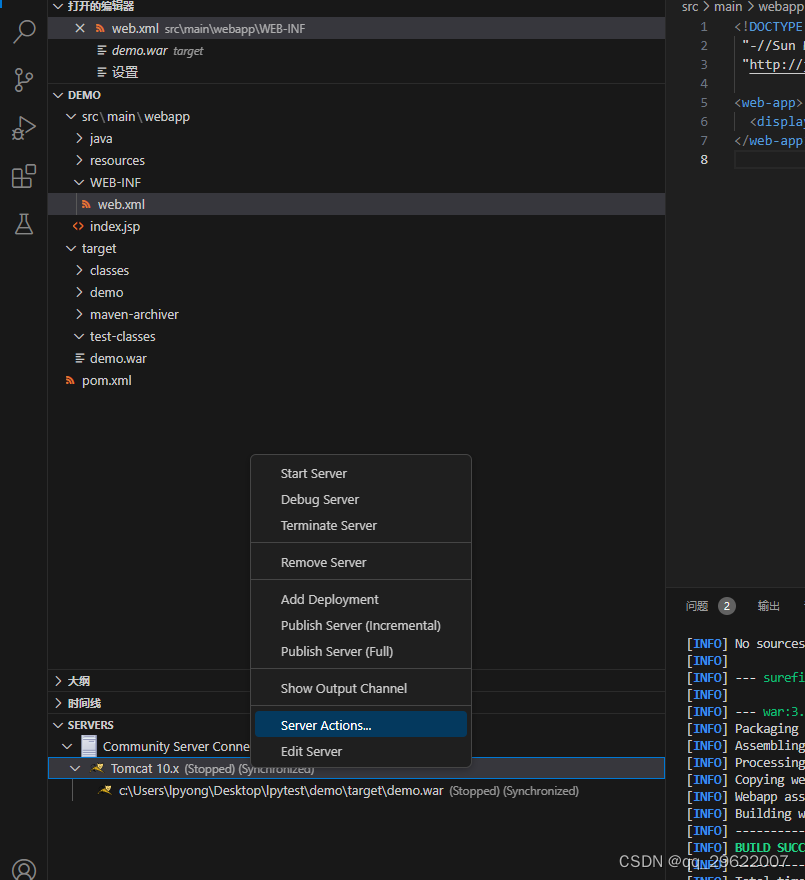Choose Publish Server (Incremental)
805x880 pixels.
tap(360, 625)
